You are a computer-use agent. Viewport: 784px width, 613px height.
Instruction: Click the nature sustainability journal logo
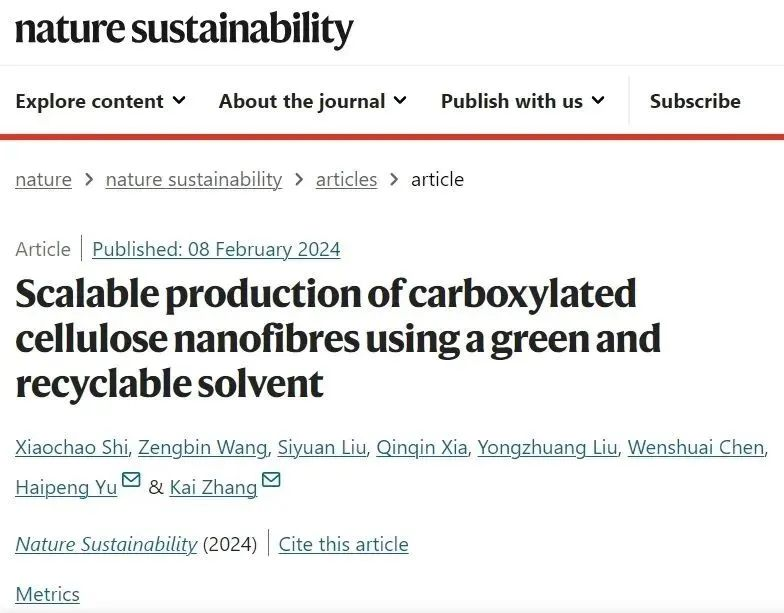184,30
